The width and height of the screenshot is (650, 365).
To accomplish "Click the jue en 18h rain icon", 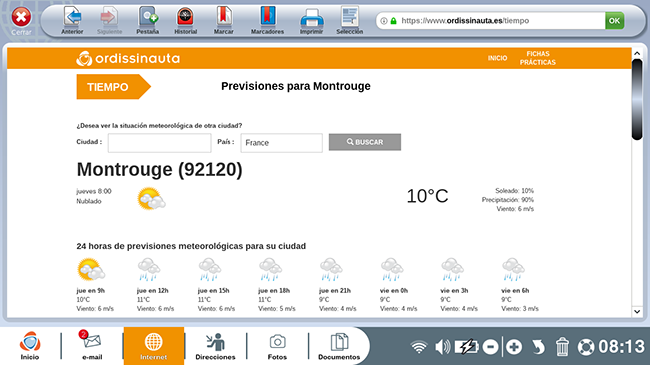I will (x=270, y=269).
